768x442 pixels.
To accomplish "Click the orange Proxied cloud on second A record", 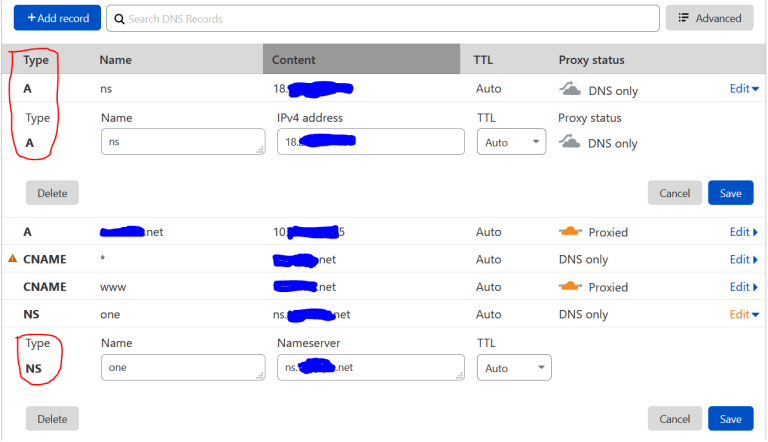I will (x=571, y=232).
